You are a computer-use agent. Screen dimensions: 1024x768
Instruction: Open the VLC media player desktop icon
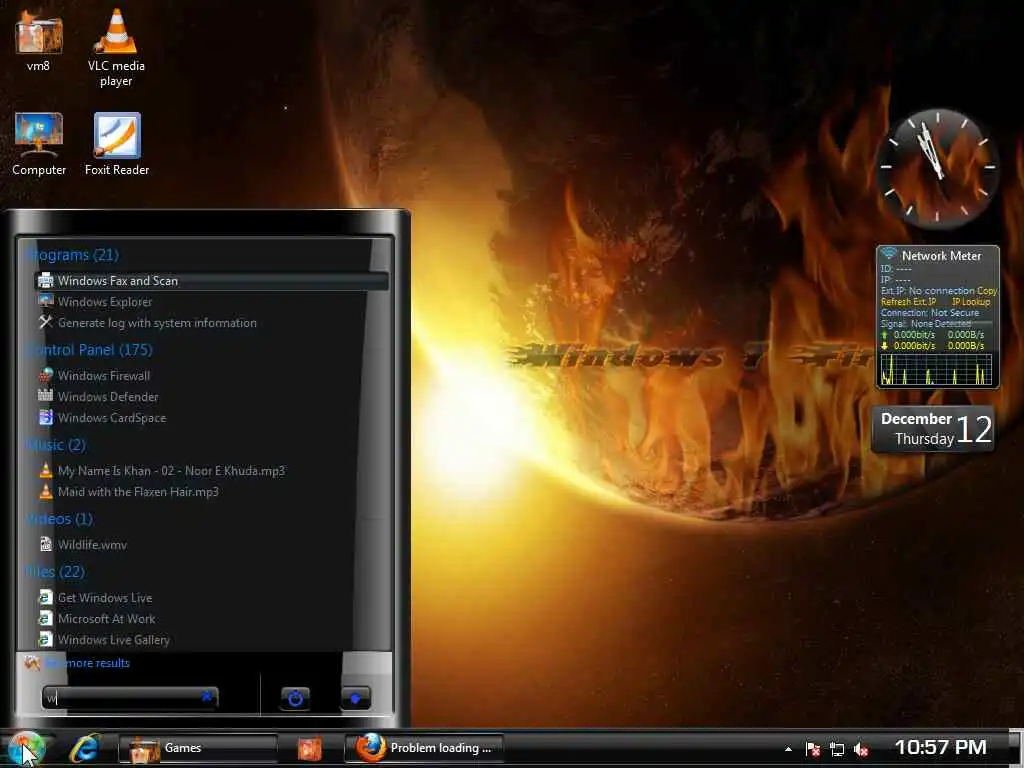(116, 47)
